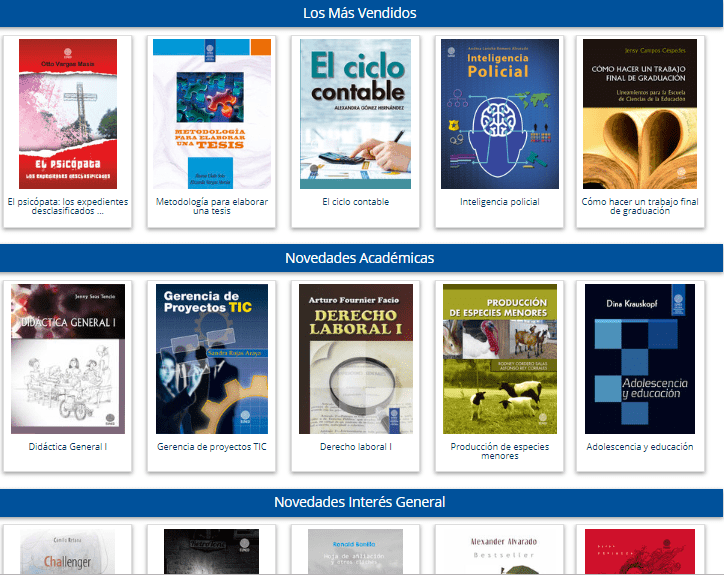724x576 pixels.
Task: View the red cover book thumbnail
Action: click(x=640, y=552)
